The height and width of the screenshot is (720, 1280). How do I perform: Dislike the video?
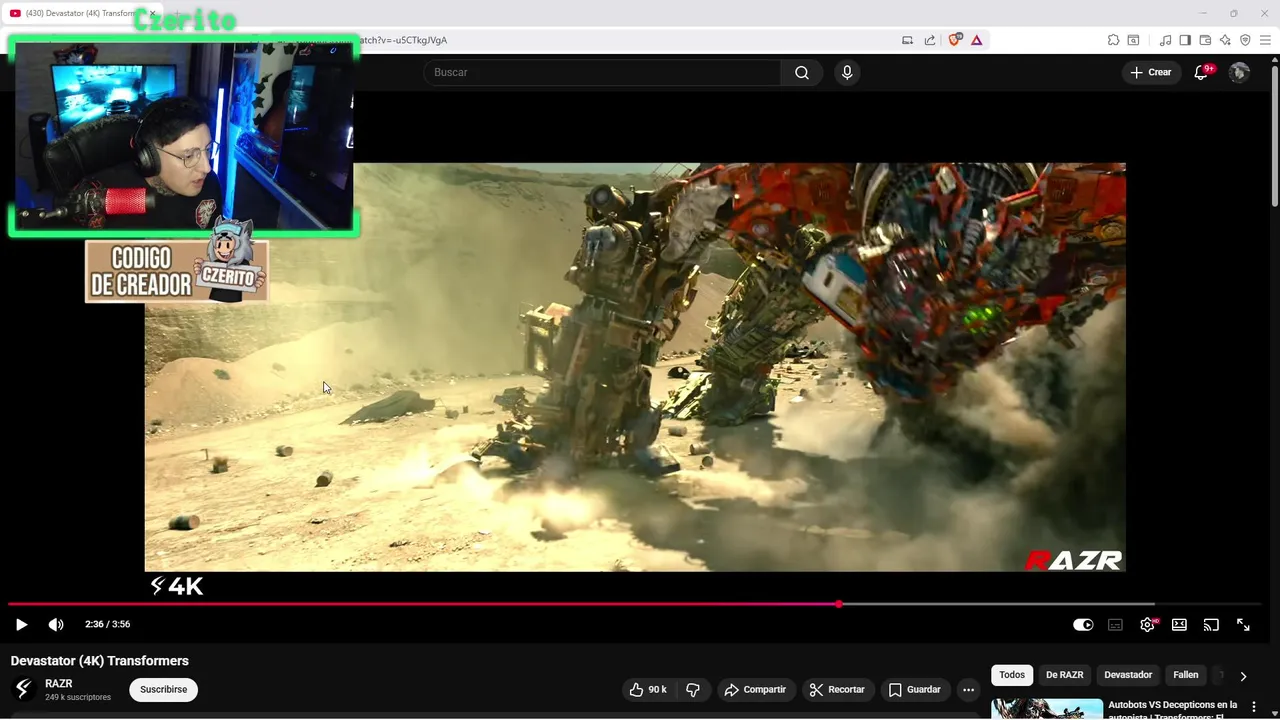pyautogui.click(x=692, y=689)
